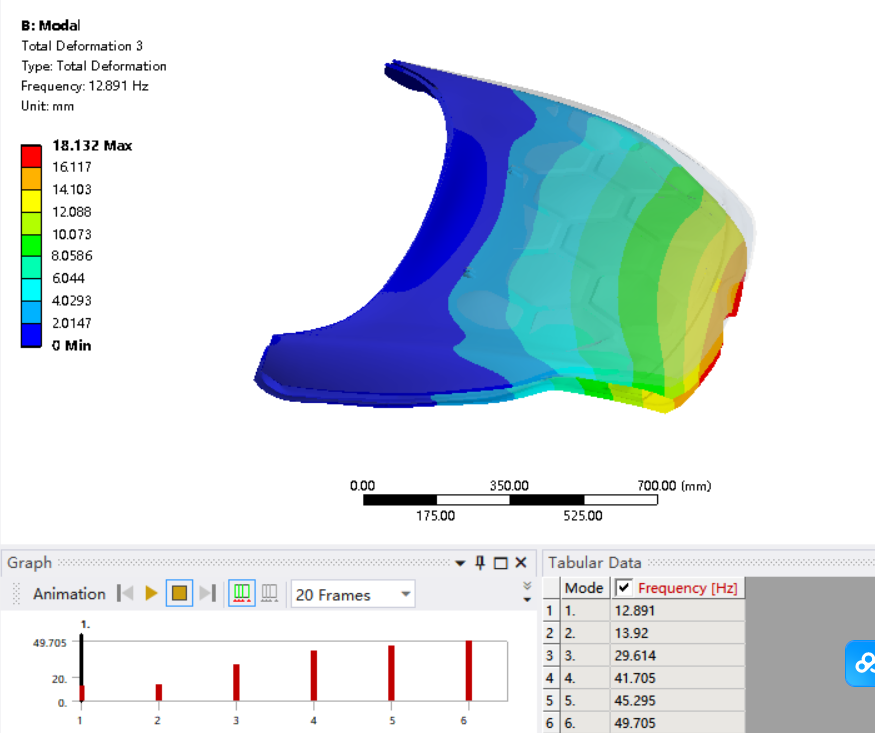Click the Graph panel title

[30, 563]
